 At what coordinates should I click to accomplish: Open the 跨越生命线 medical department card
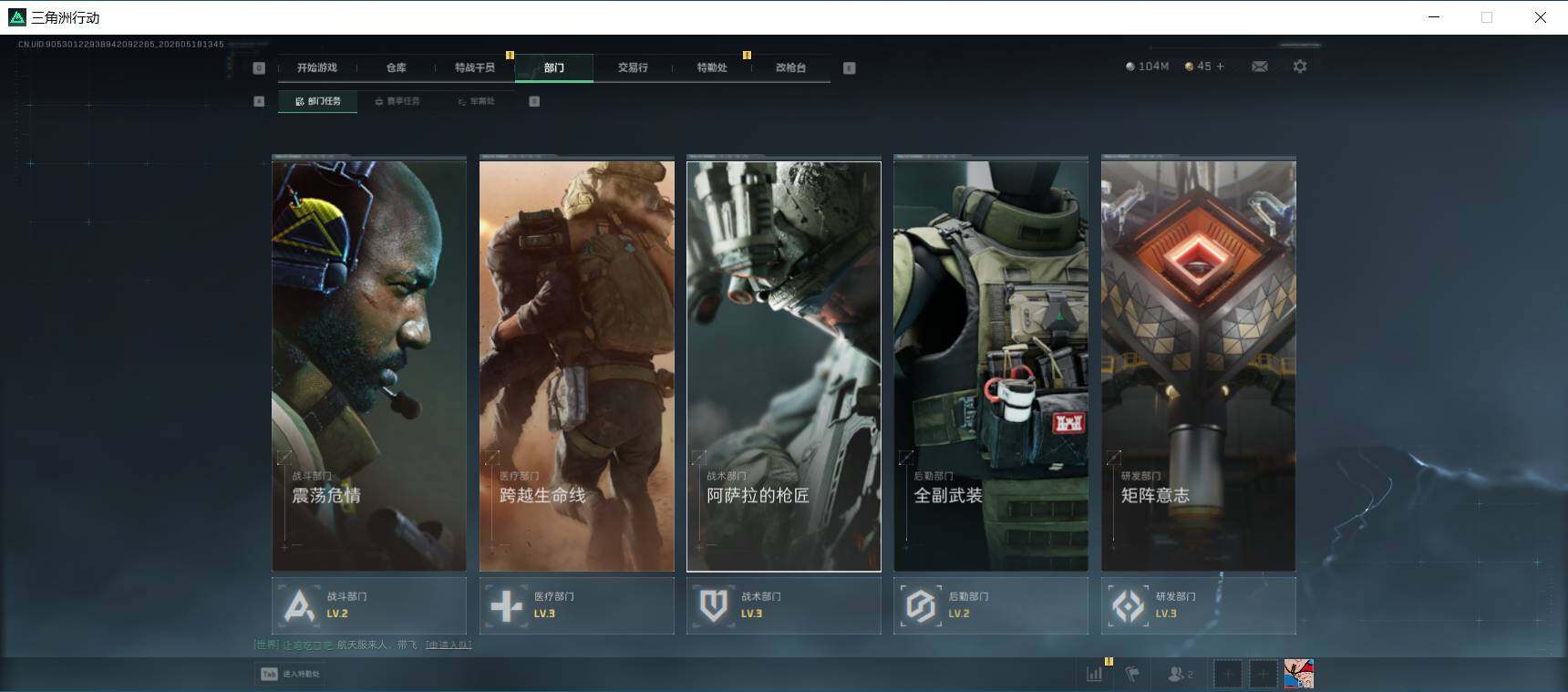(x=577, y=365)
